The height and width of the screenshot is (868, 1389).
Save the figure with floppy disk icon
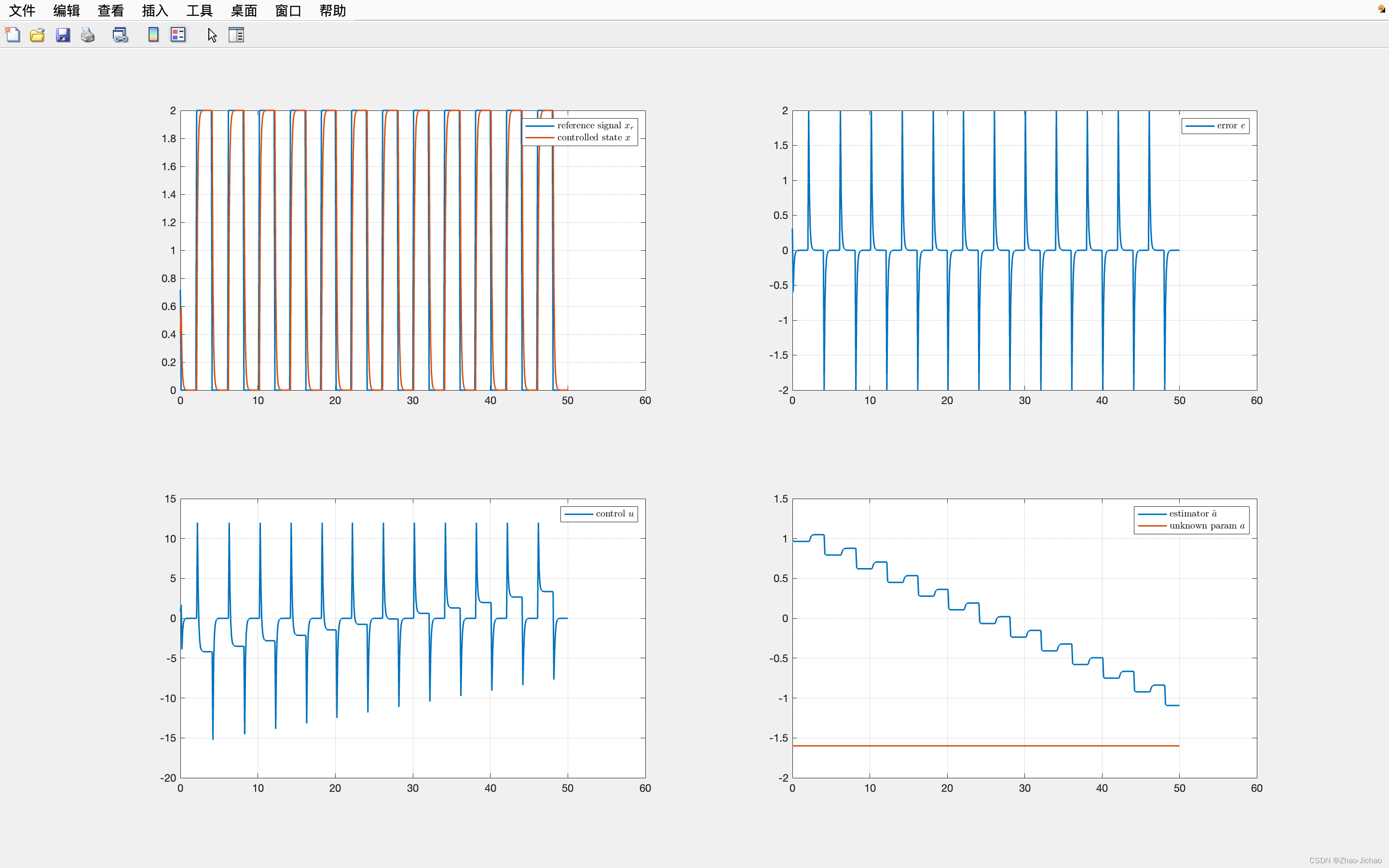coord(63,35)
